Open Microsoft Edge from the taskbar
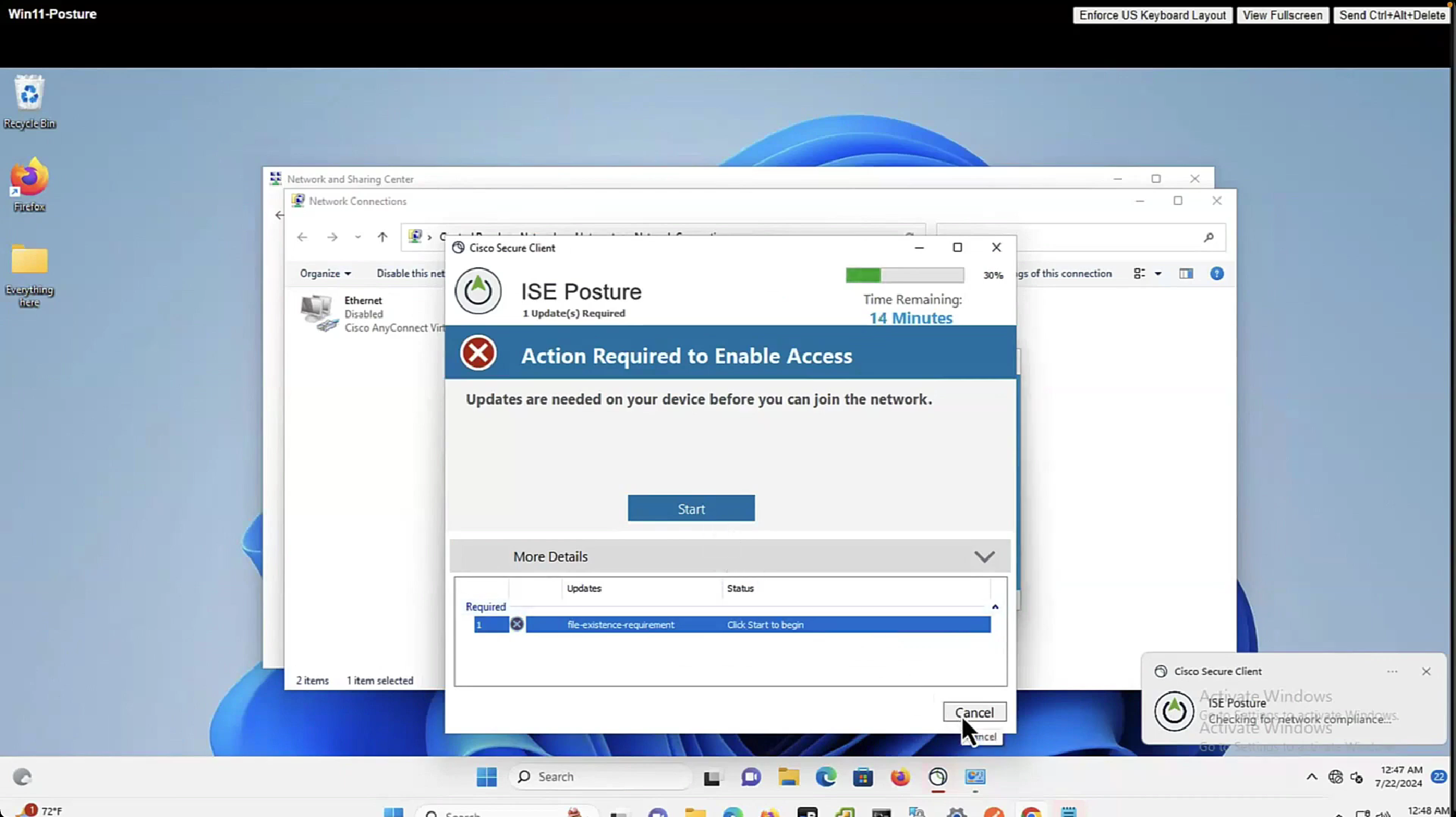 pyautogui.click(x=826, y=777)
